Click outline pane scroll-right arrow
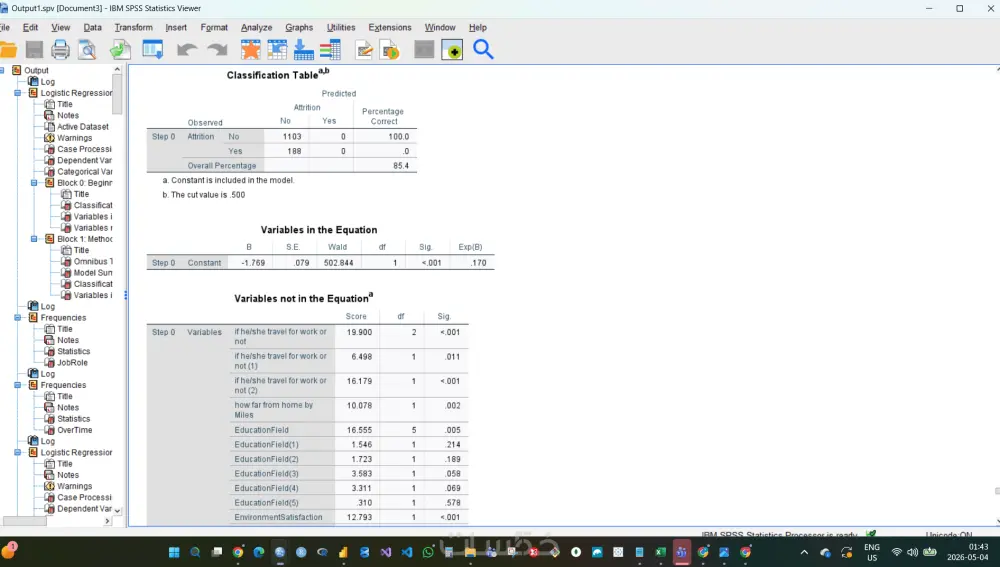Screen dimensions: 1000x567 (107, 521)
